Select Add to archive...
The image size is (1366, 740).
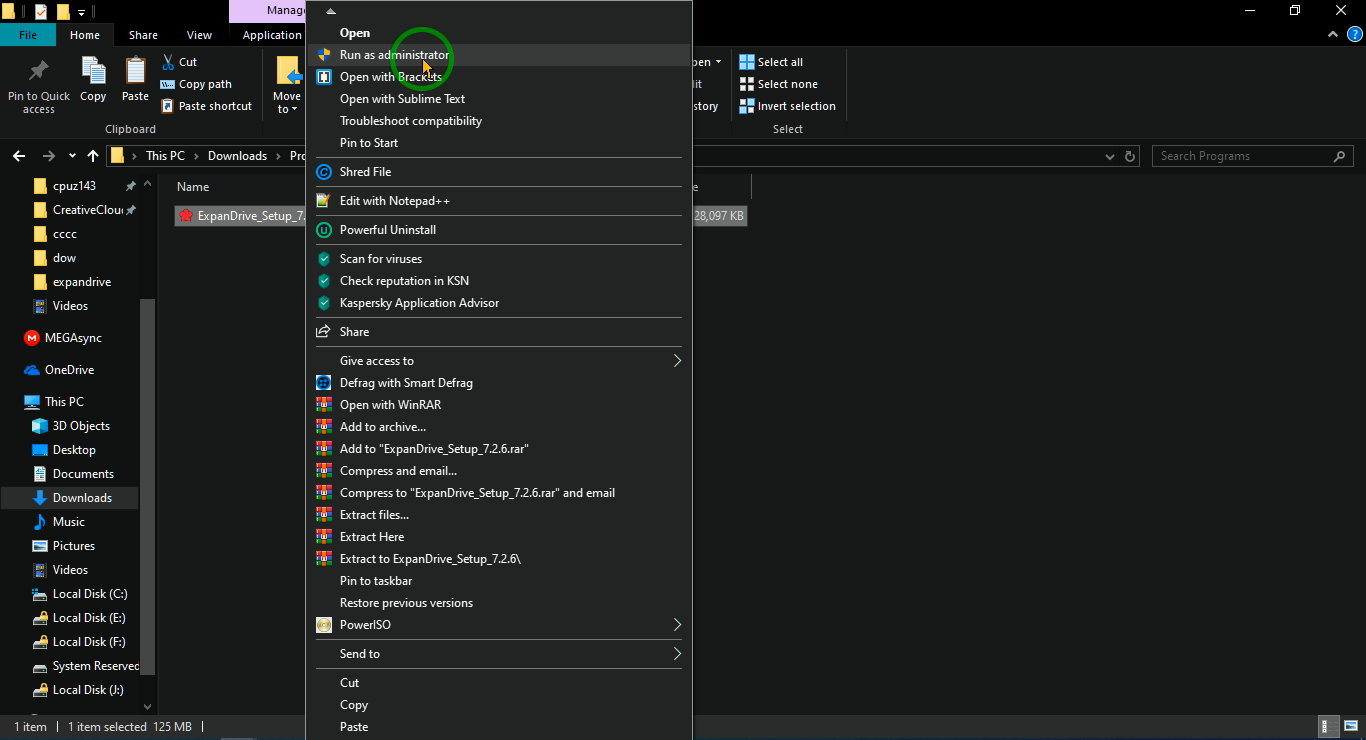(x=498, y=427)
